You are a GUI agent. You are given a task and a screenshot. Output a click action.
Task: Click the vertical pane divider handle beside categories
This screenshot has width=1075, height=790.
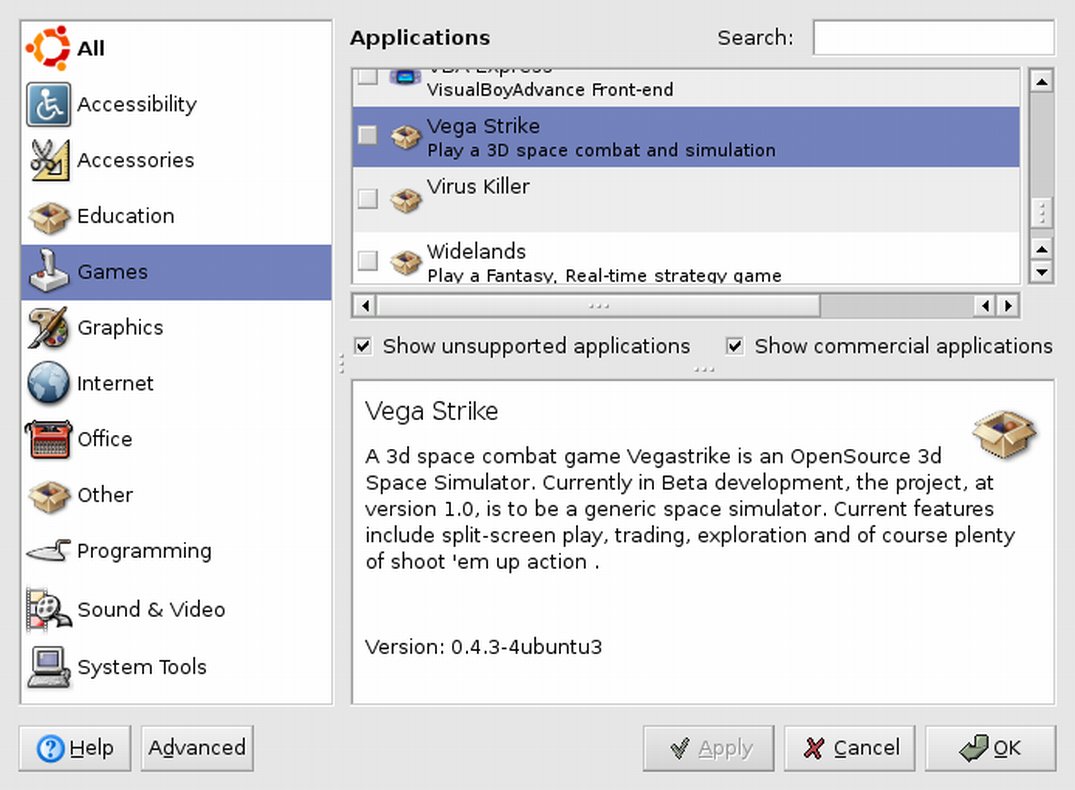pyautogui.click(x=341, y=363)
